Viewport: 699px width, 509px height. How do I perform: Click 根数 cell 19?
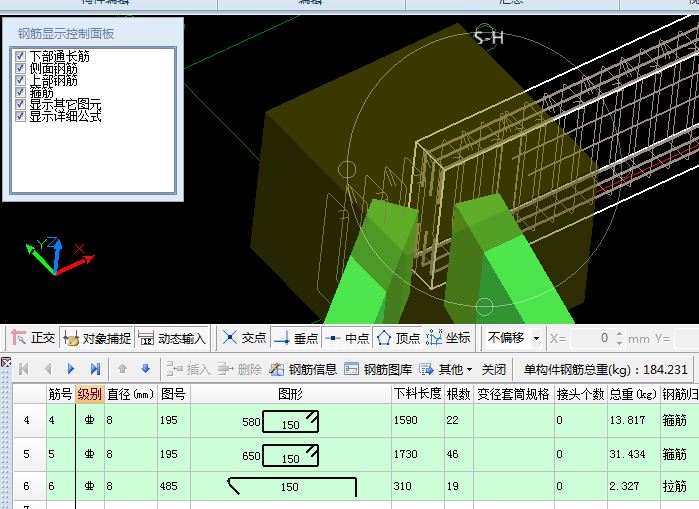459,486
